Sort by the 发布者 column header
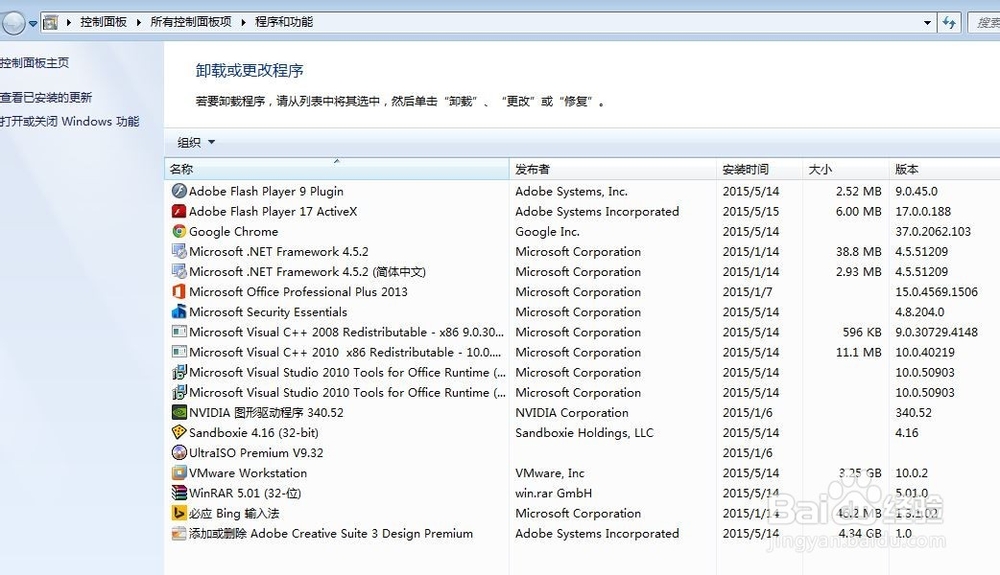Viewport: 1000px width, 575px height. tap(612, 169)
